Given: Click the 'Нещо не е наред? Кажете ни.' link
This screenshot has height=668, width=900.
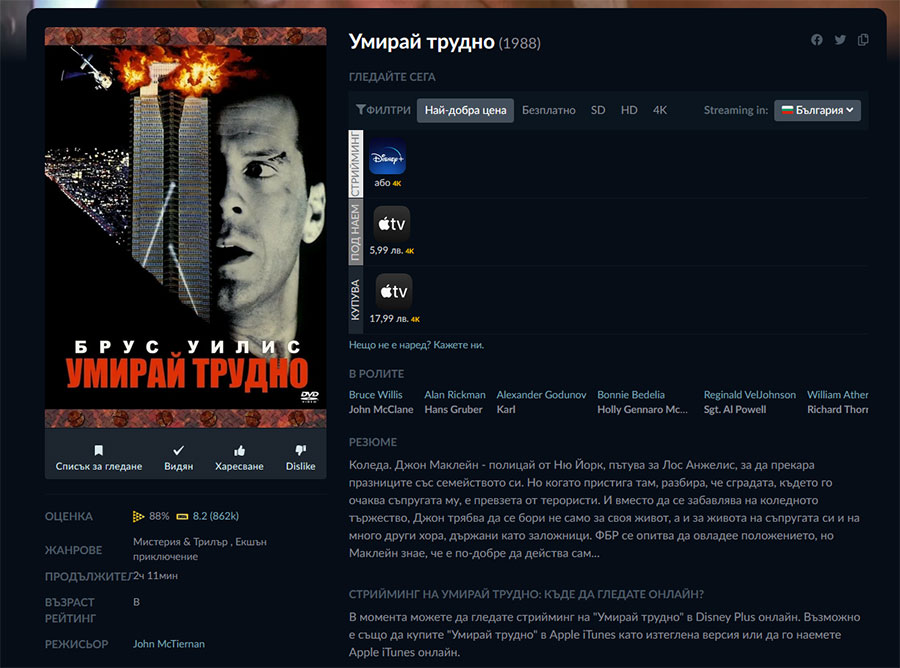Looking at the screenshot, I should [x=416, y=345].
